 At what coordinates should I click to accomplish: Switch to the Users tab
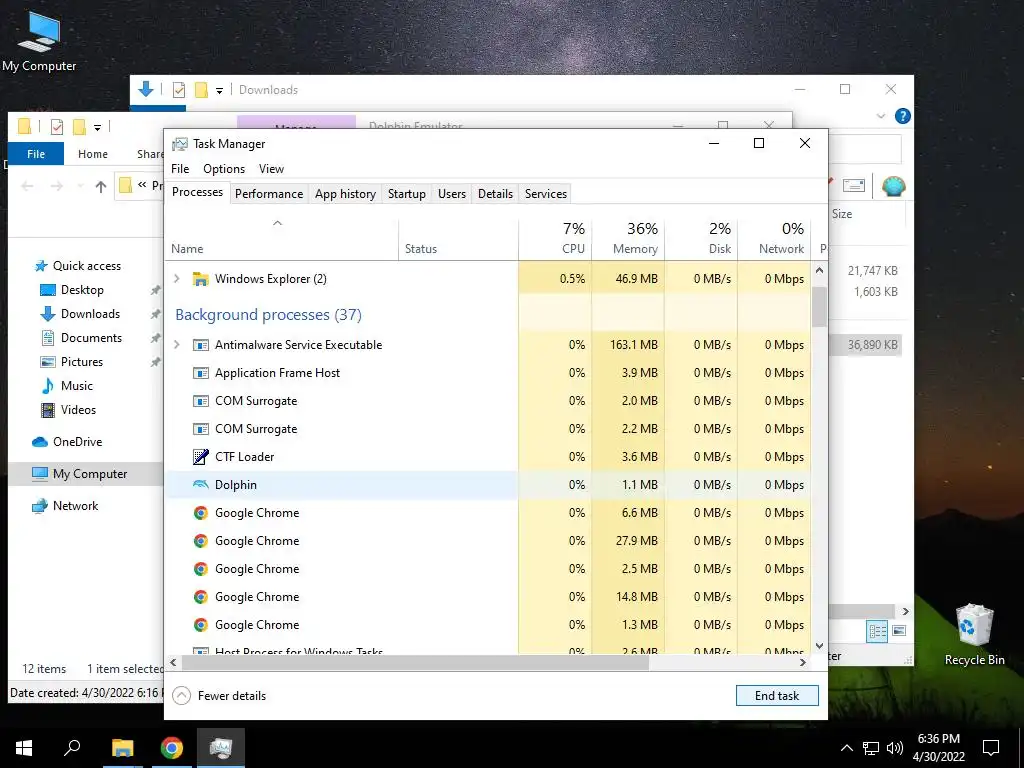(452, 194)
